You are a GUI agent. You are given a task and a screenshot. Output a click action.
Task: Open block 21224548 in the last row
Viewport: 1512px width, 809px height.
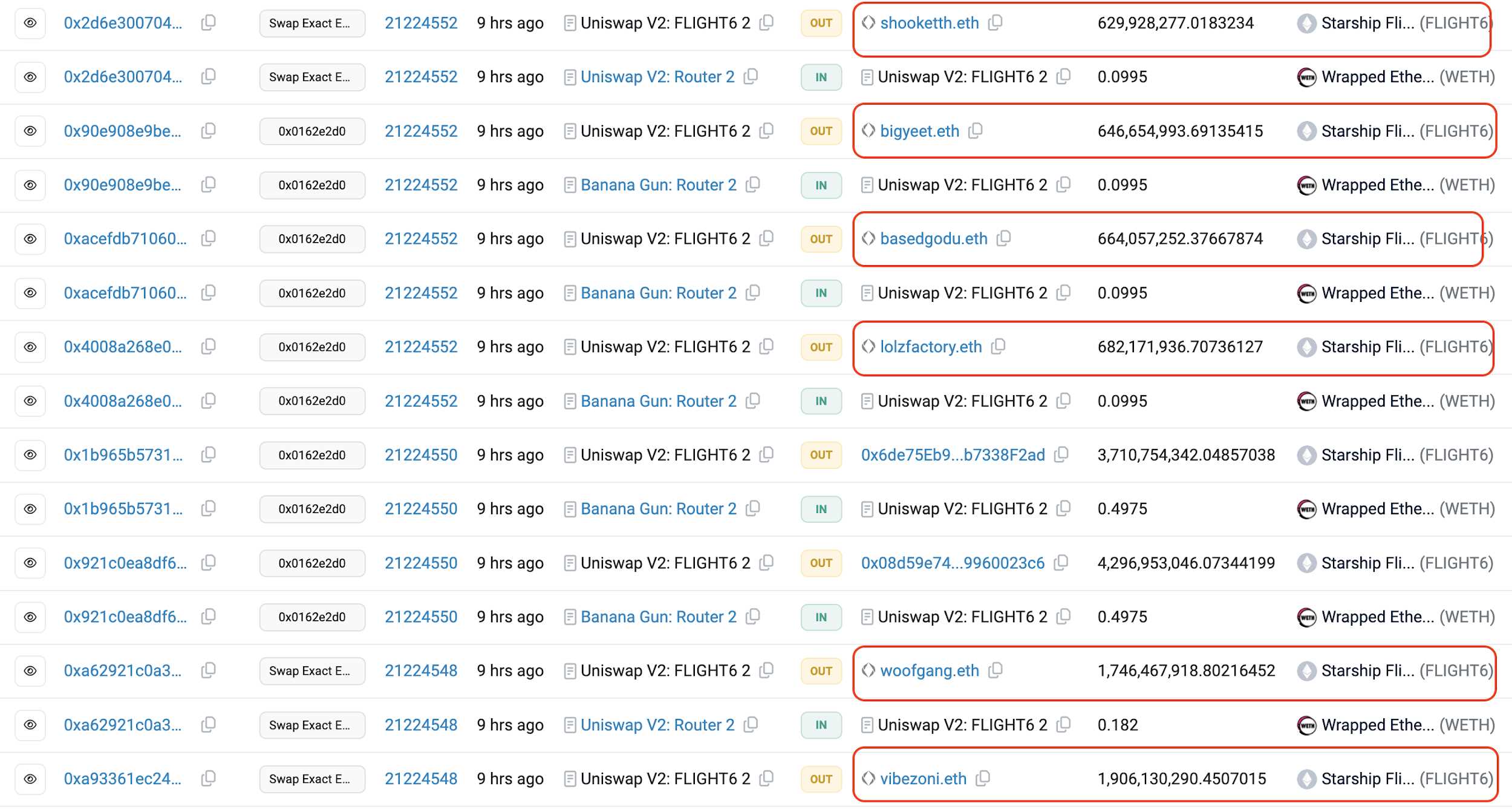pyautogui.click(x=421, y=778)
